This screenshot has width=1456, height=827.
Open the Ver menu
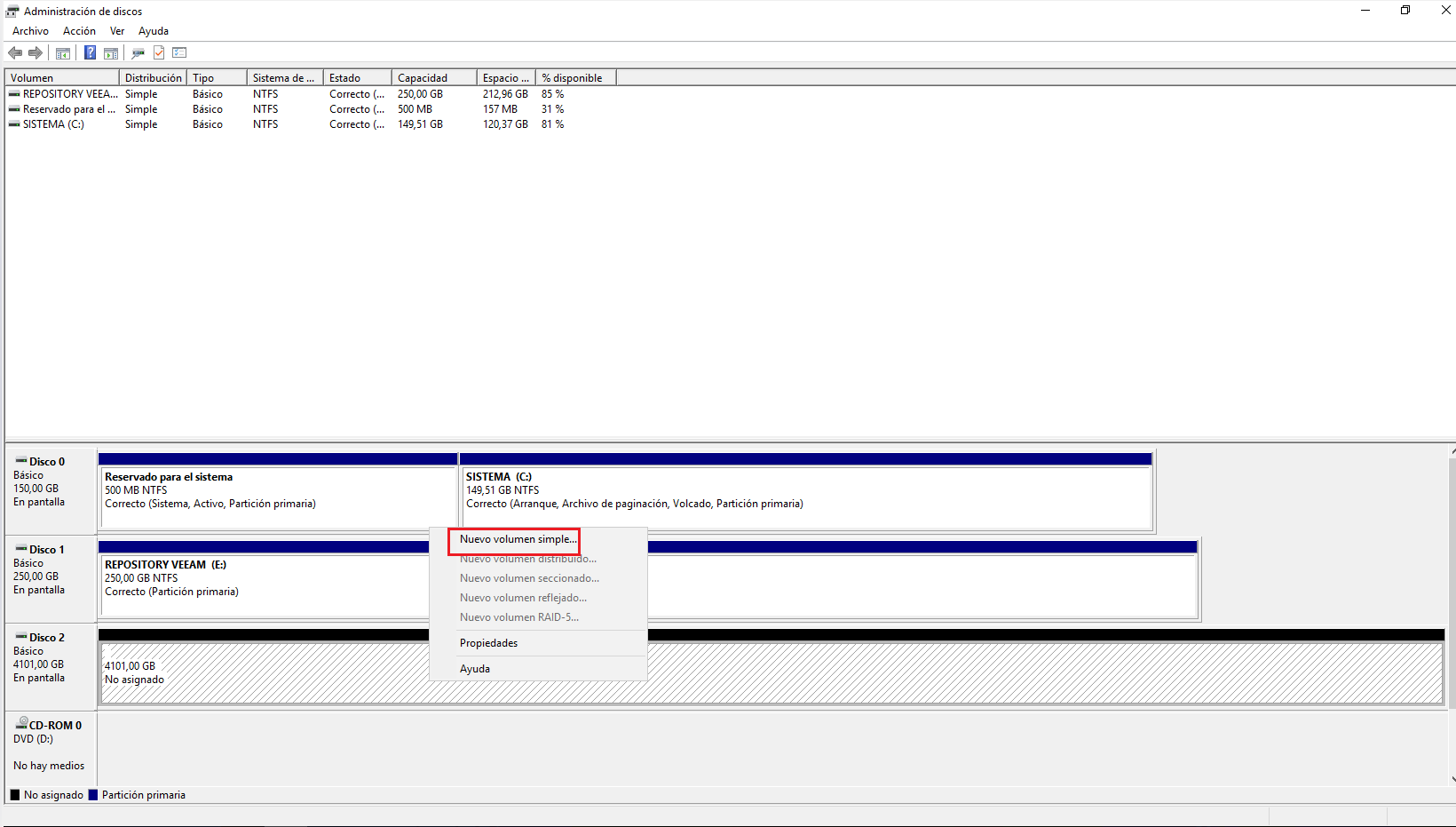pos(116,30)
